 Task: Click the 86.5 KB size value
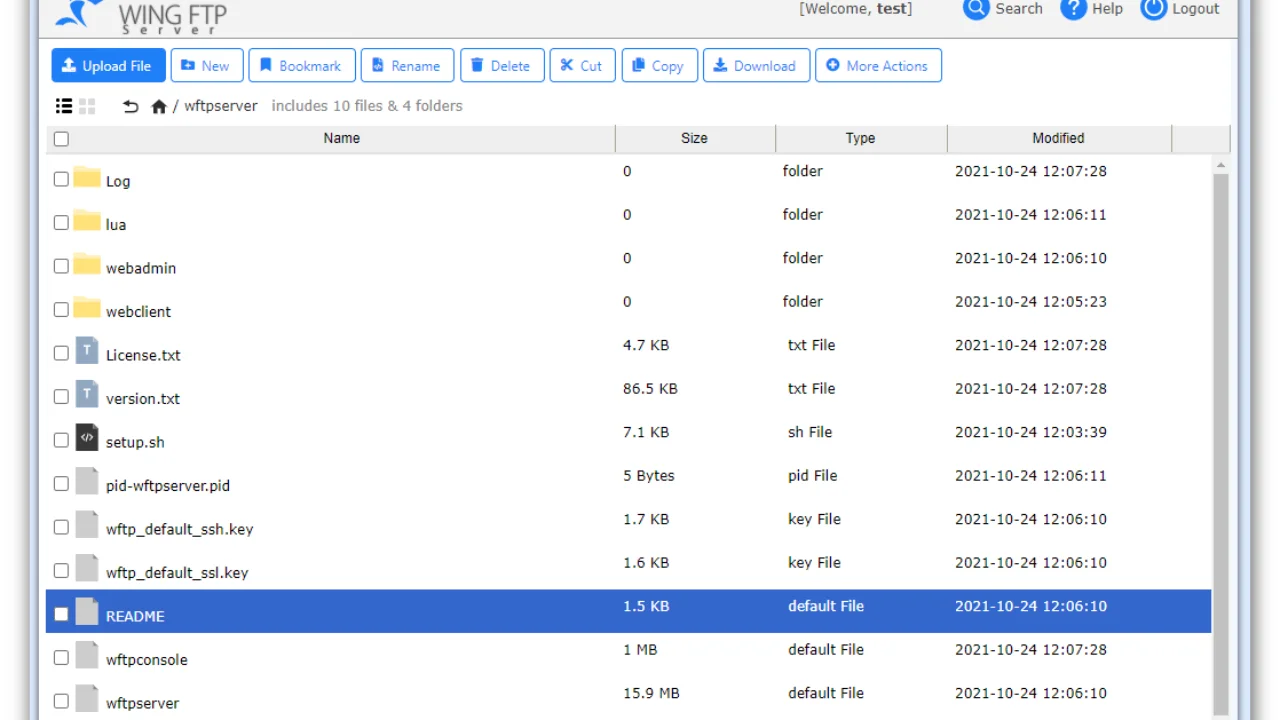pos(650,388)
